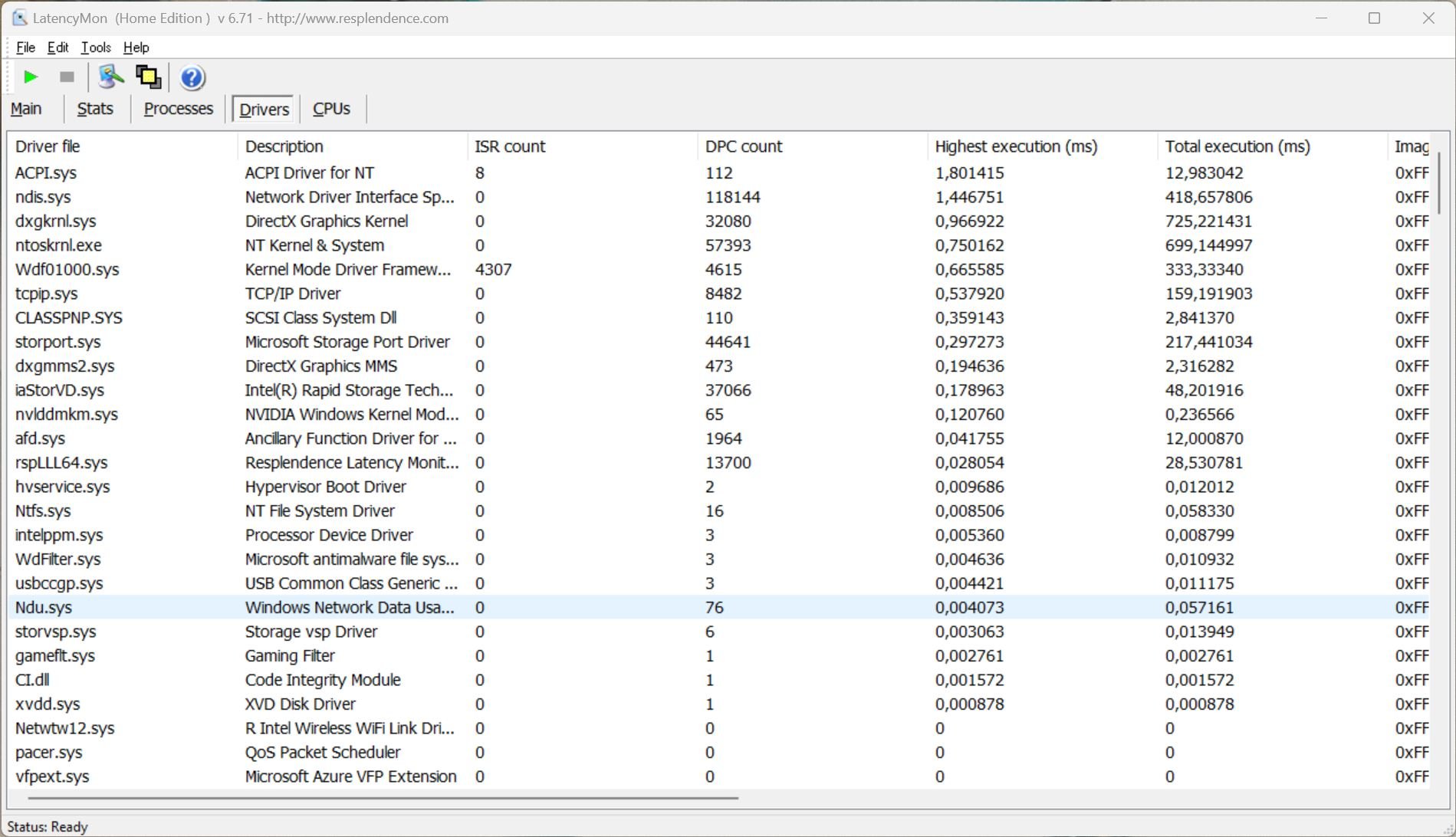
Task: Sort by the ISR count column header
Action: click(x=583, y=146)
